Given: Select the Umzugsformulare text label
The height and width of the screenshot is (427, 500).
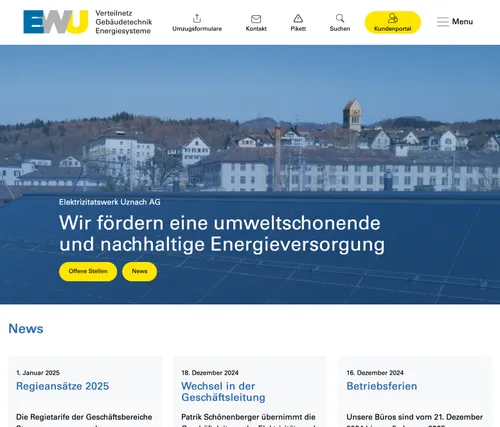Looking at the screenshot, I should (197, 29).
